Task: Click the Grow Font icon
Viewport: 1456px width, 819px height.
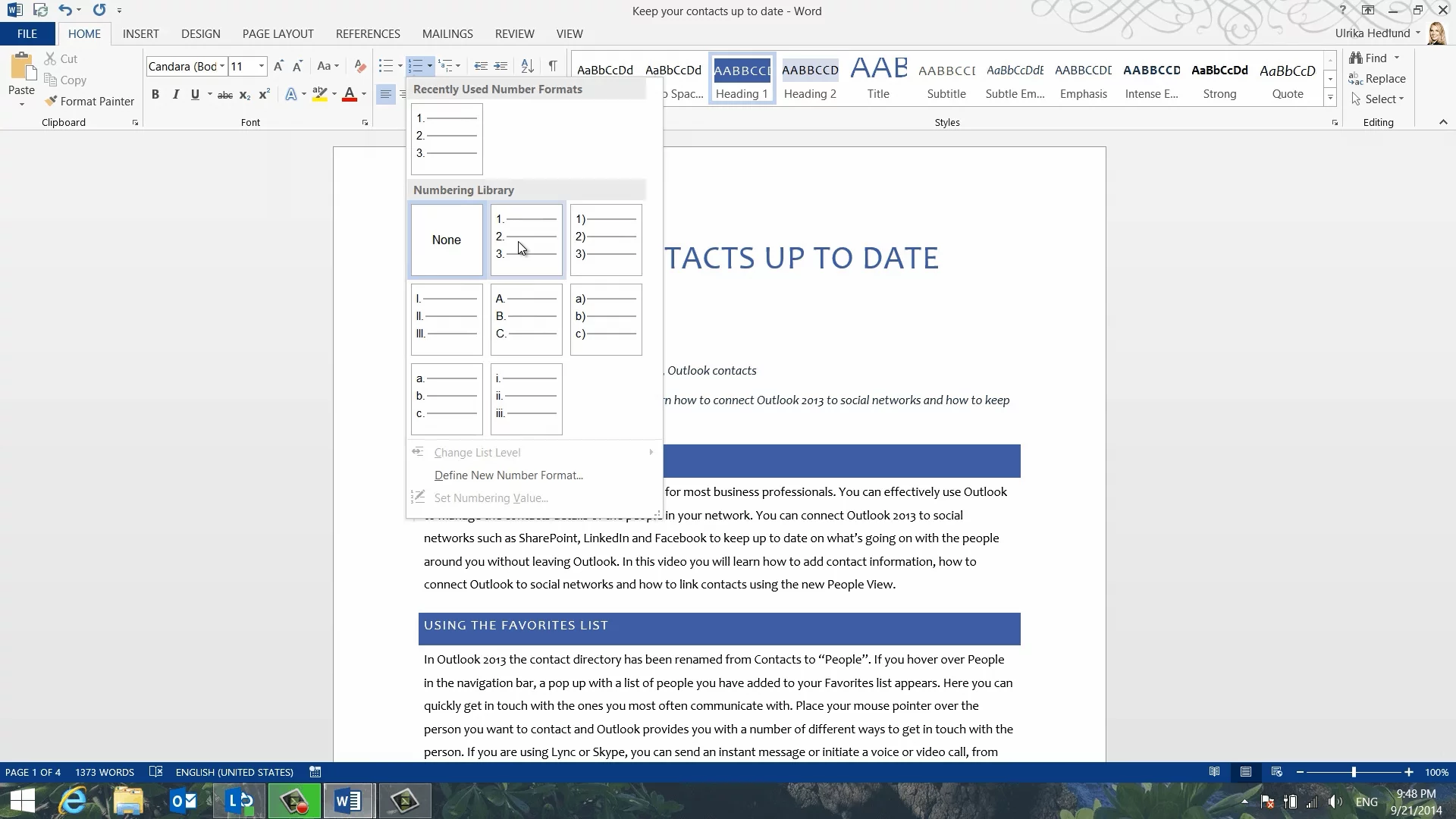Action: (x=278, y=67)
